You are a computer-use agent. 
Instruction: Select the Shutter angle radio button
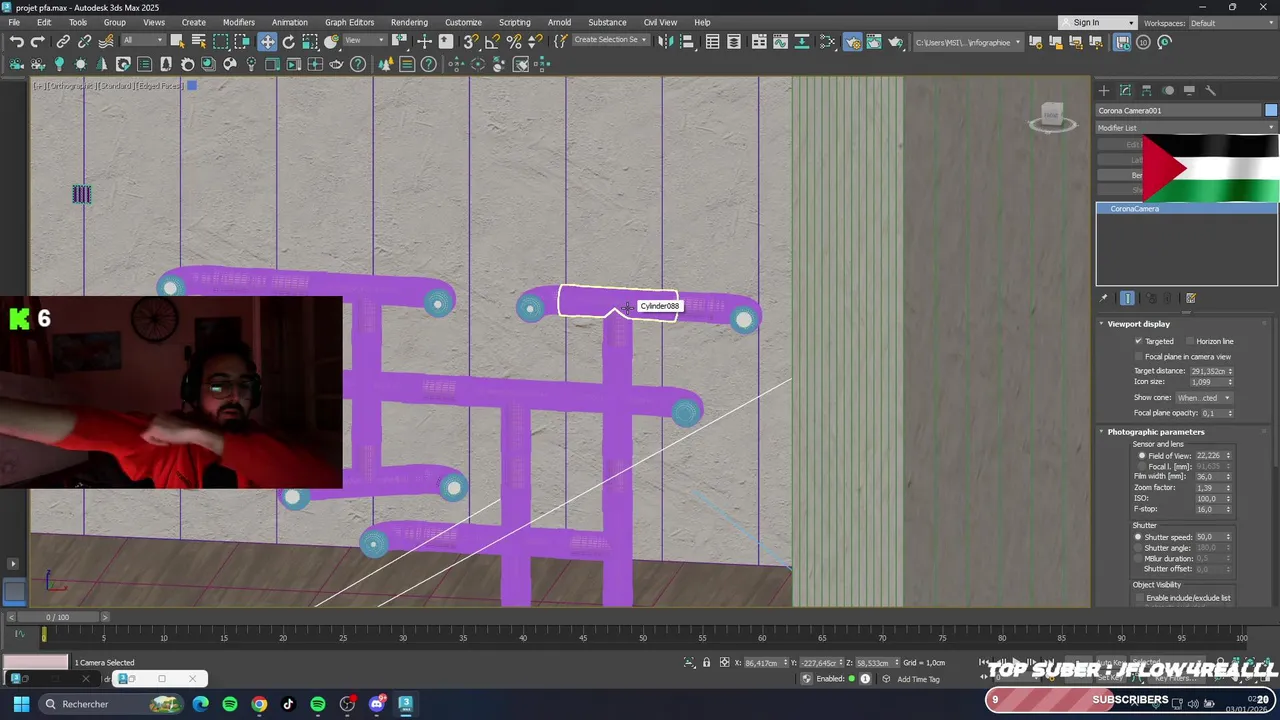(x=1138, y=548)
